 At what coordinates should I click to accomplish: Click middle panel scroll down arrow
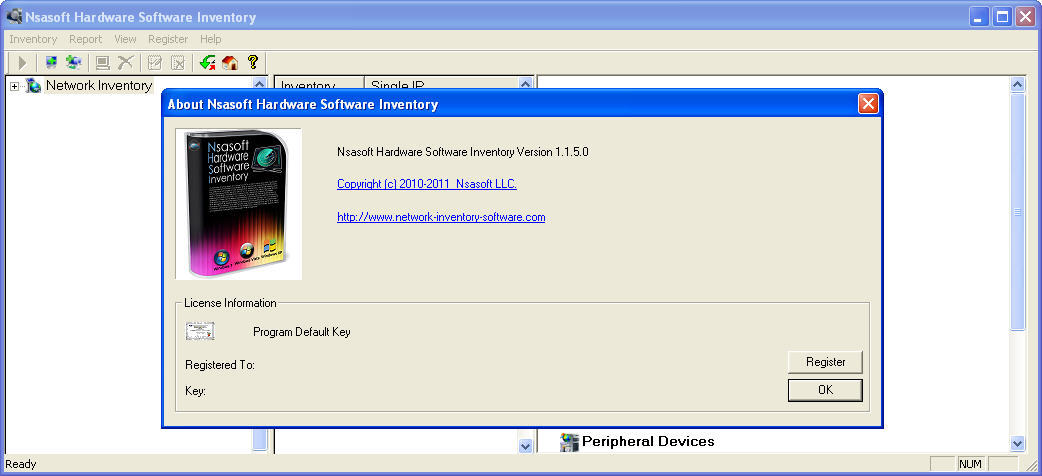point(526,446)
